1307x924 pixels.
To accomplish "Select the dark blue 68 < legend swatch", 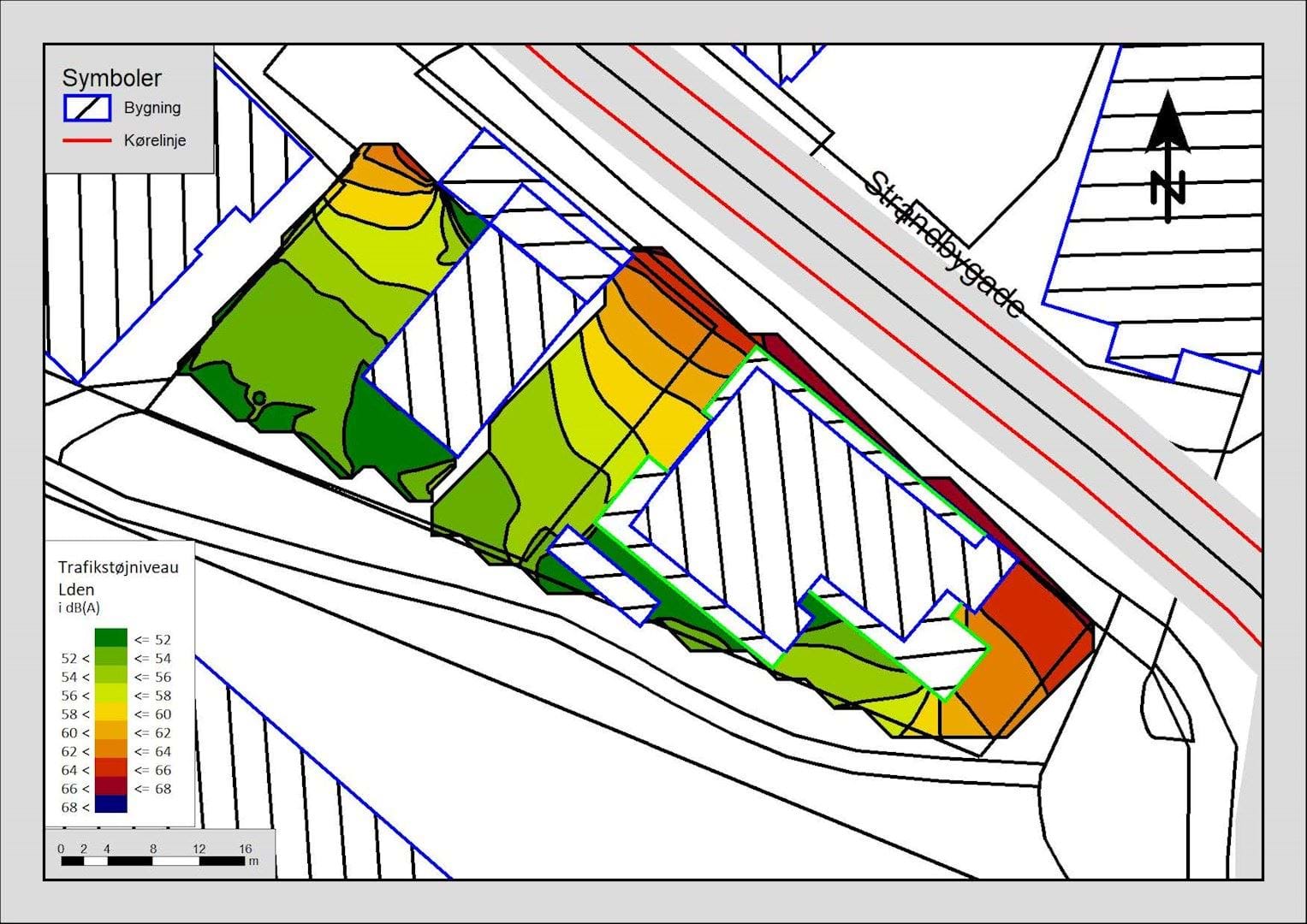I will coord(111,805).
